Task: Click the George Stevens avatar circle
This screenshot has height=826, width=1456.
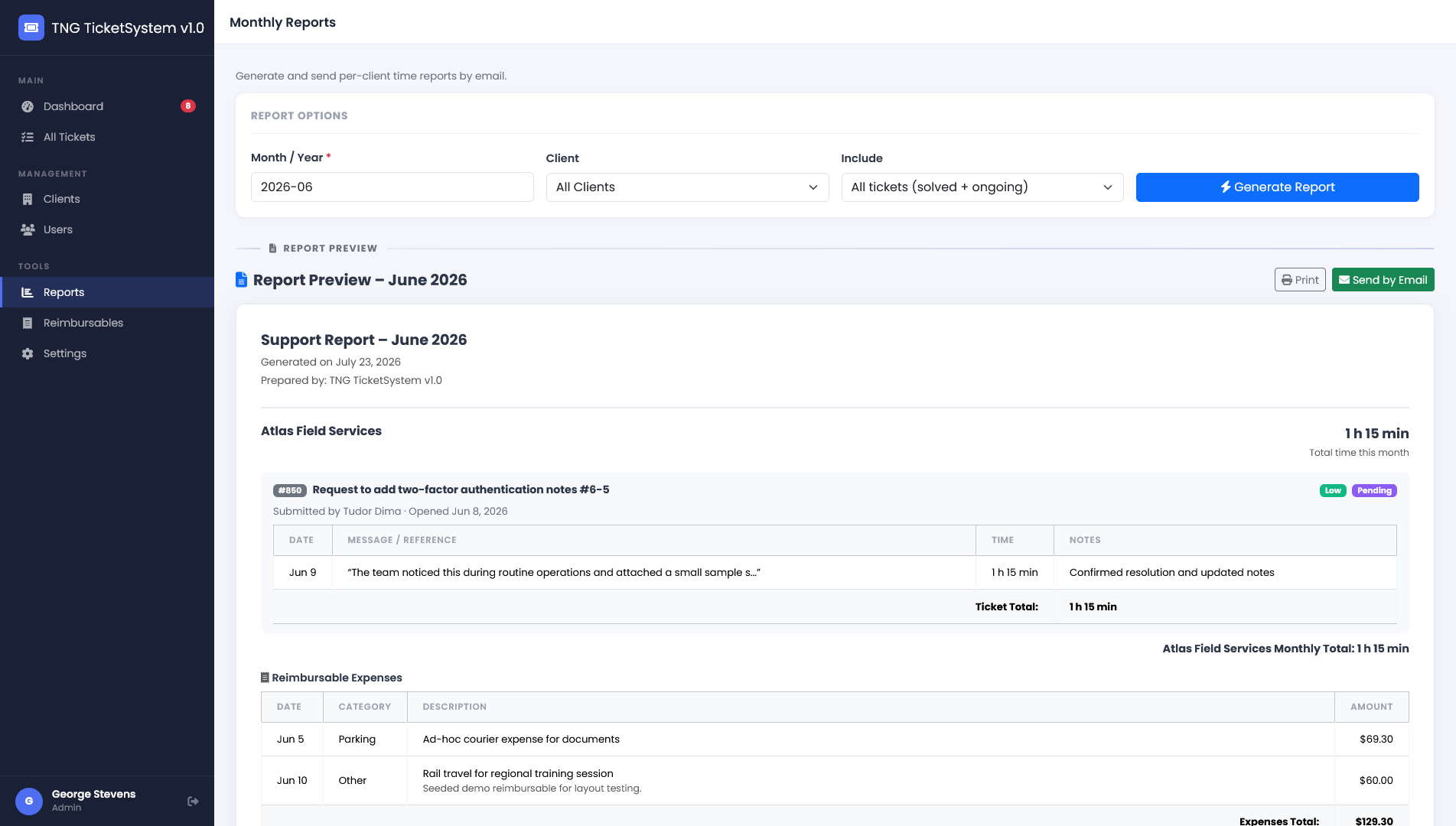Action: pyautogui.click(x=29, y=801)
